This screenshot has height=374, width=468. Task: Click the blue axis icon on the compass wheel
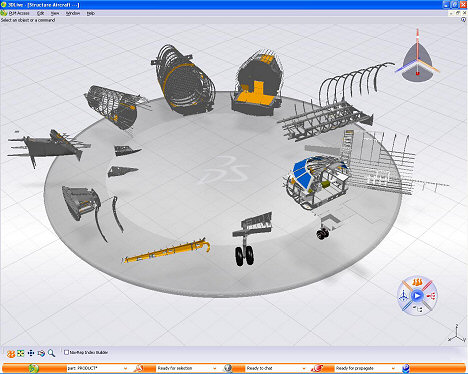tap(404, 295)
